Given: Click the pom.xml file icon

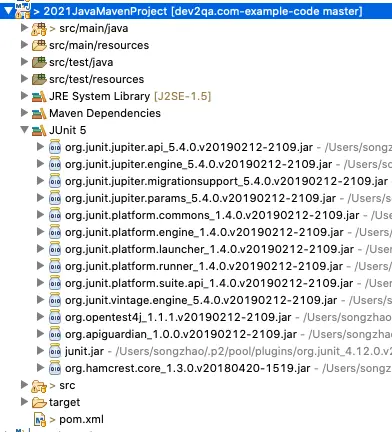Looking at the screenshot, I should pos(40,419).
